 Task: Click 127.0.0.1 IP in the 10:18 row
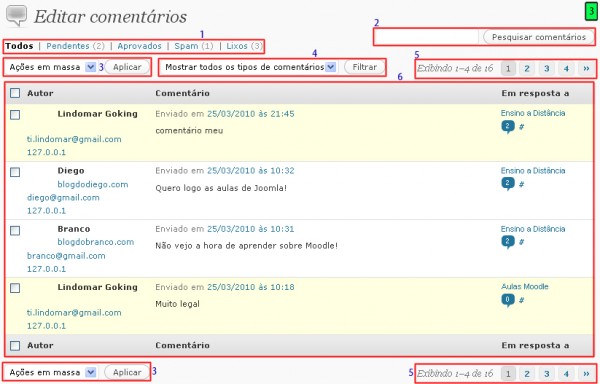point(46,326)
